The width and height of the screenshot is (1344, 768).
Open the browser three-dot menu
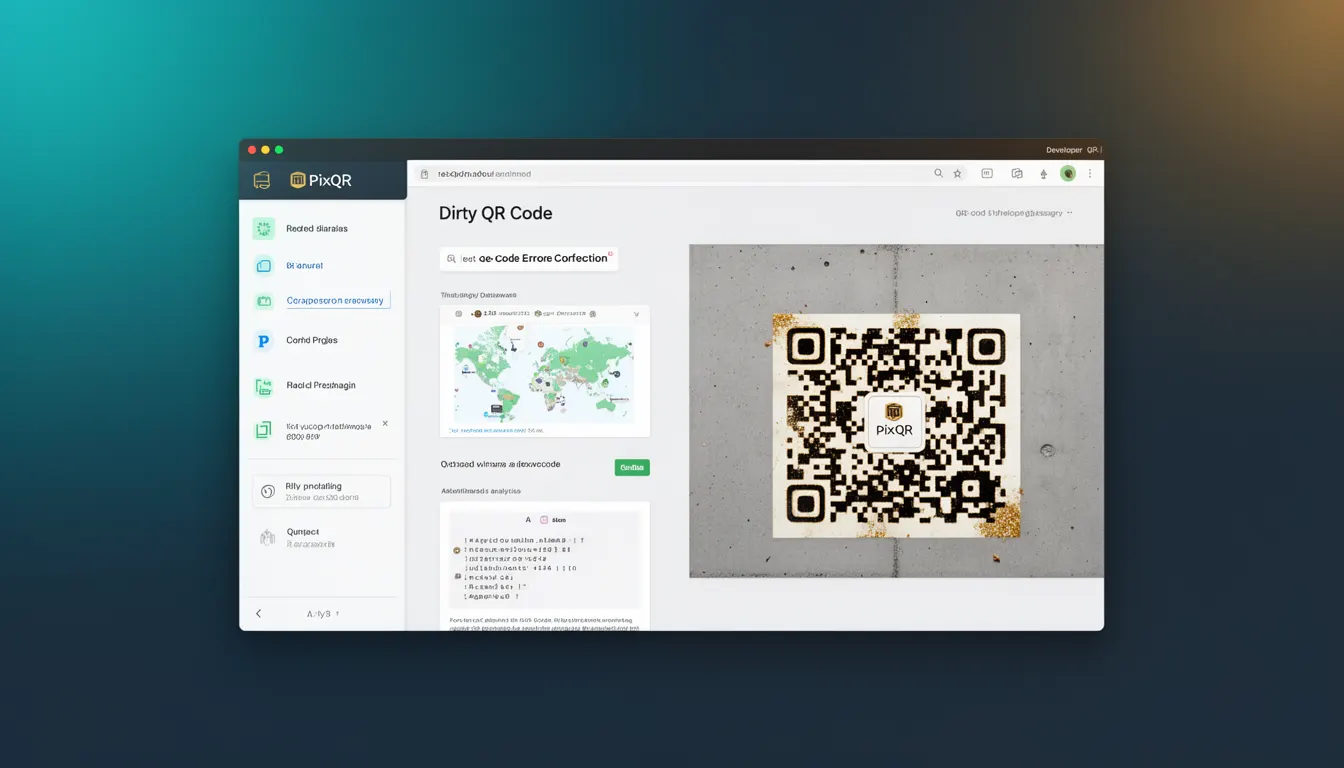1090,173
